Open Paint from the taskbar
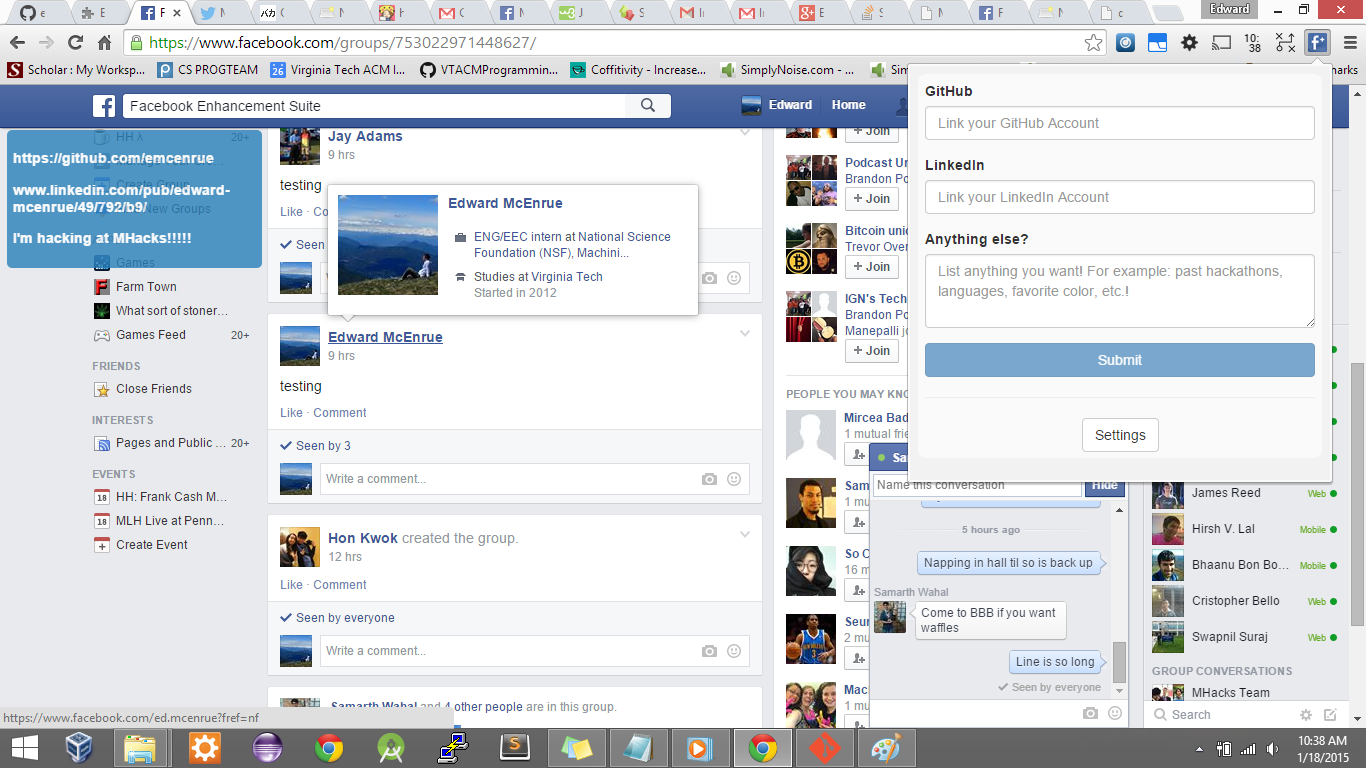The image size is (1368, 768). pos(886,747)
